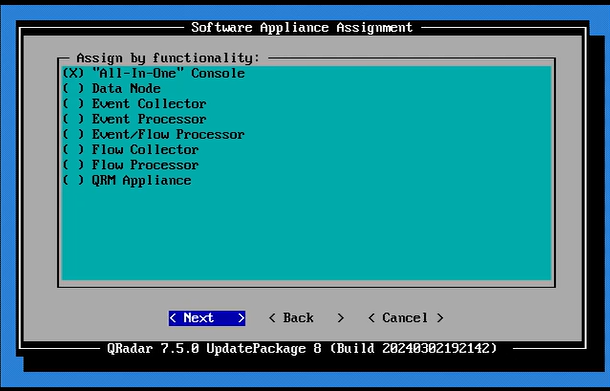
Task: Choose the Flow Collector radio option
Action: tap(131, 150)
